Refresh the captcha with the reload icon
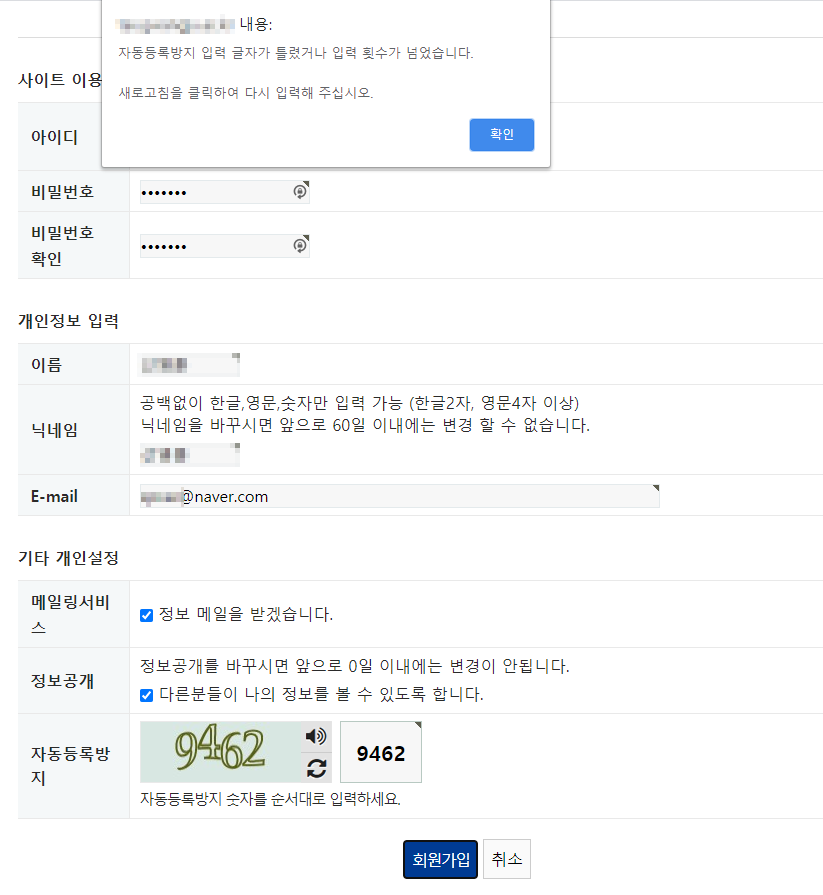 (316, 768)
